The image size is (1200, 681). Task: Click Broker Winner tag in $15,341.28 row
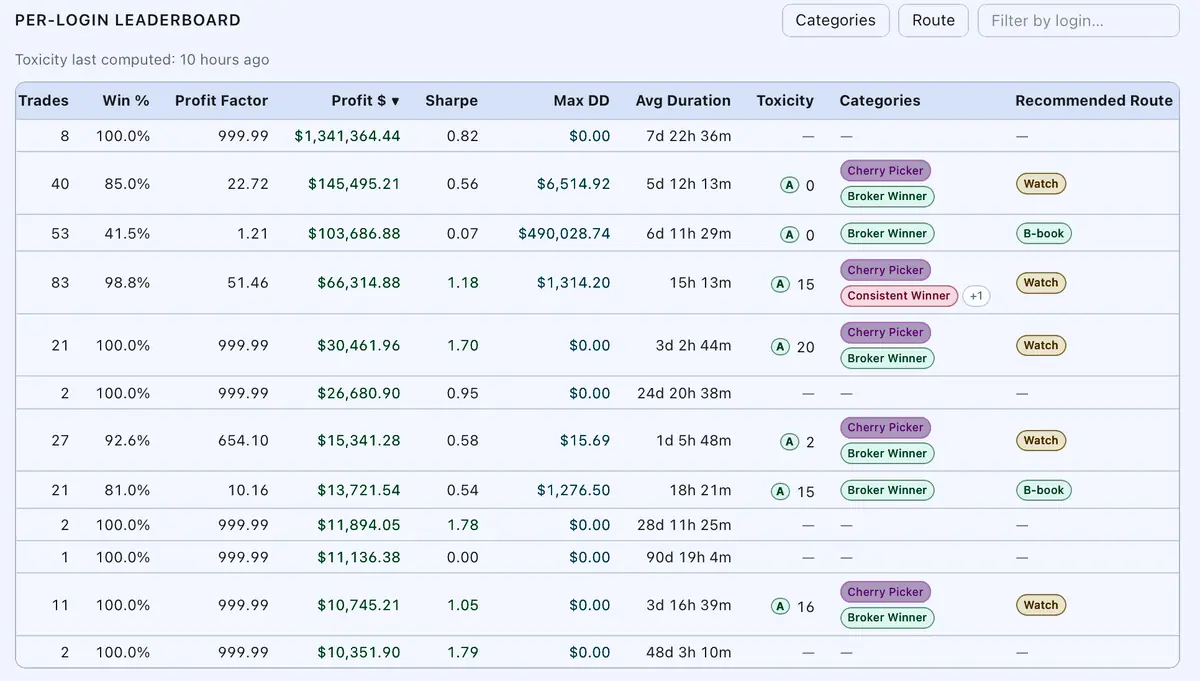click(887, 453)
